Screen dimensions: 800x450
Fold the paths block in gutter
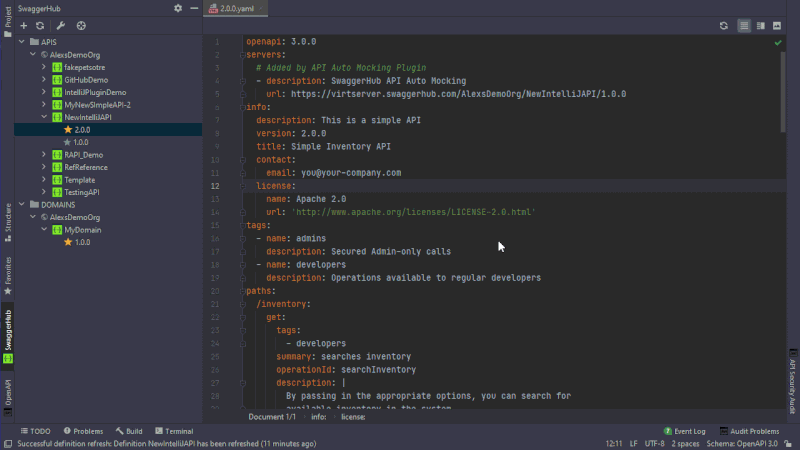[x=242, y=291]
